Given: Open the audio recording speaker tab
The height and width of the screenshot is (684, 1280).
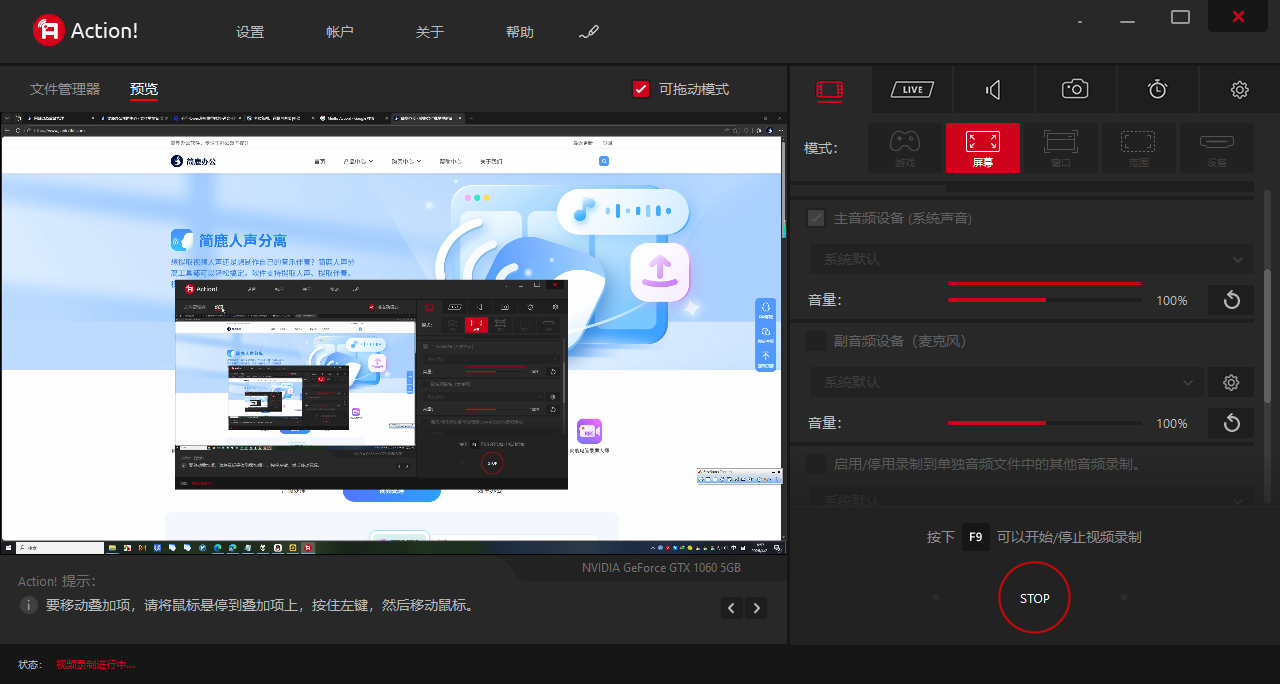Looking at the screenshot, I should [993, 90].
